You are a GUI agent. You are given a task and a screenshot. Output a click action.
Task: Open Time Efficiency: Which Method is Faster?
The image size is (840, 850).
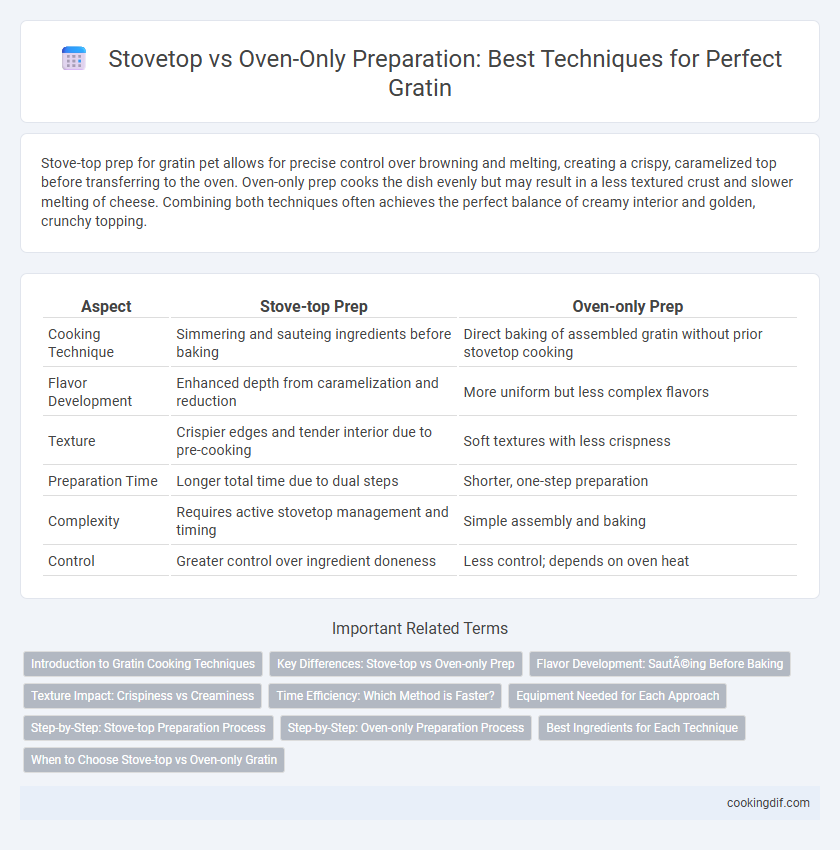click(385, 696)
